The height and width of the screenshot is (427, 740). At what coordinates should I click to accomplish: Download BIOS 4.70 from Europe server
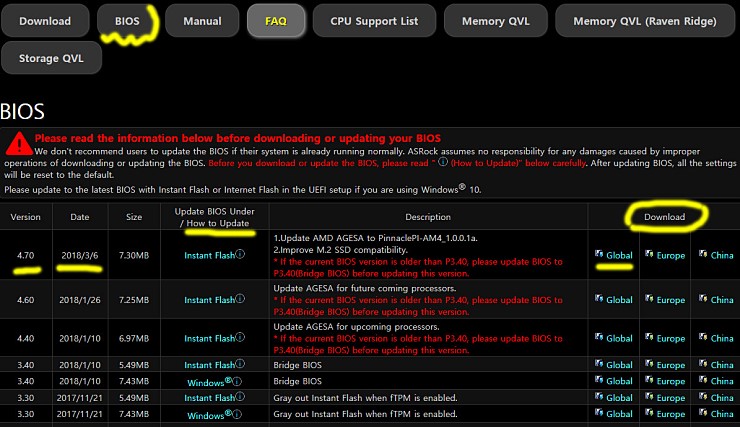(x=671, y=255)
